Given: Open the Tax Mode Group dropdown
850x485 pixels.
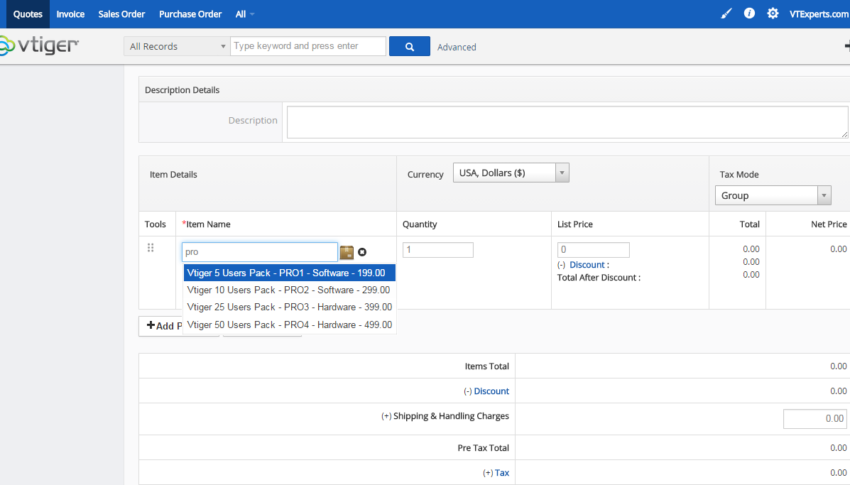Looking at the screenshot, I should [773, 196].
